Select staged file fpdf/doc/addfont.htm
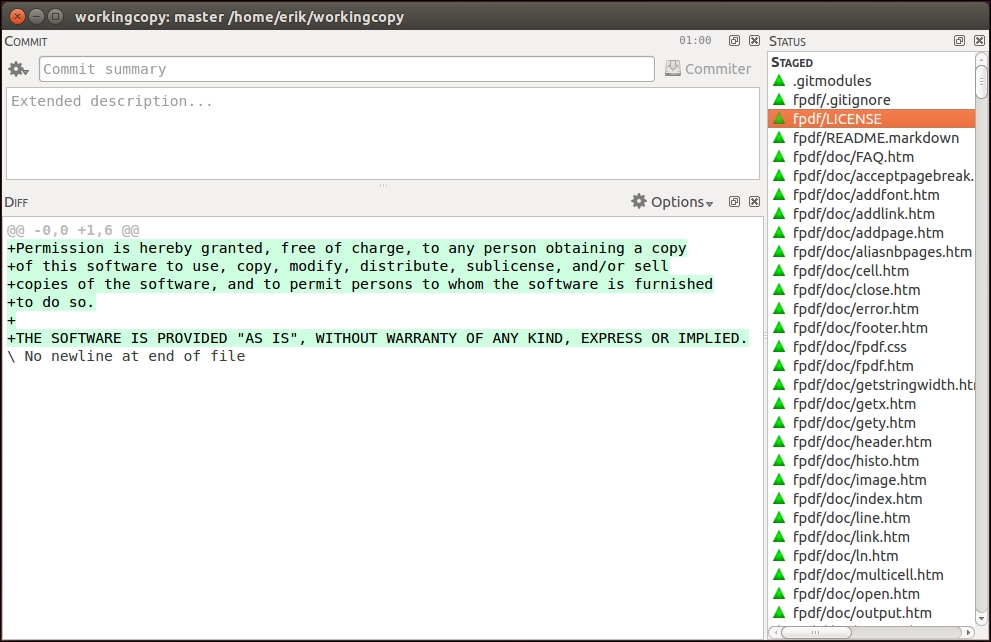 [872, 195]
